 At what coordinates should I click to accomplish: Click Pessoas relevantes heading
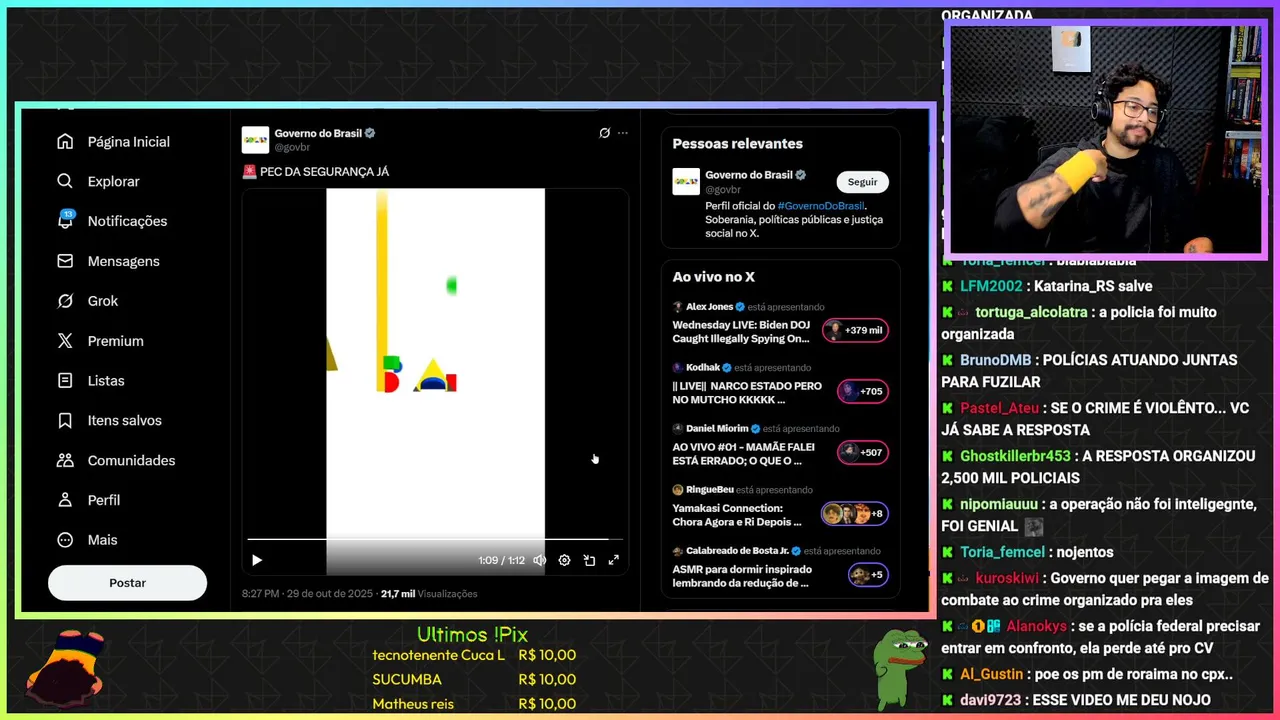[x=737, y=144]
